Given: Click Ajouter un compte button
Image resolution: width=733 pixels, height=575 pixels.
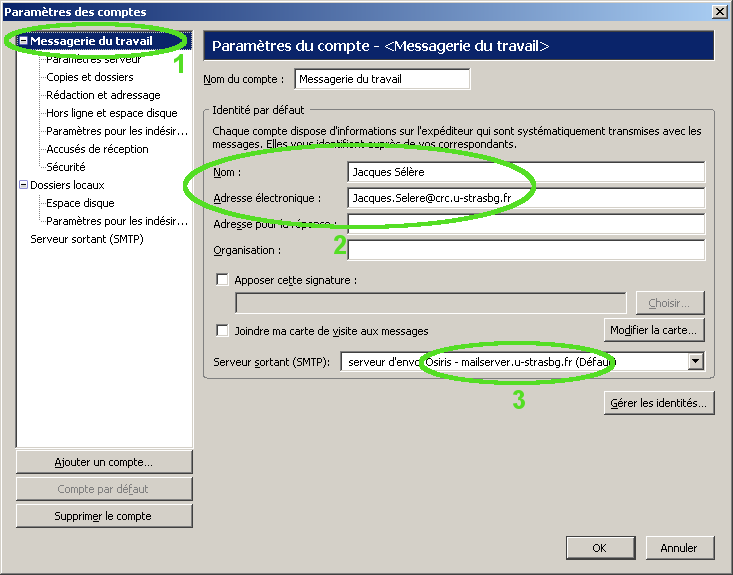Looking at the screenshot, I should point(104,462).
